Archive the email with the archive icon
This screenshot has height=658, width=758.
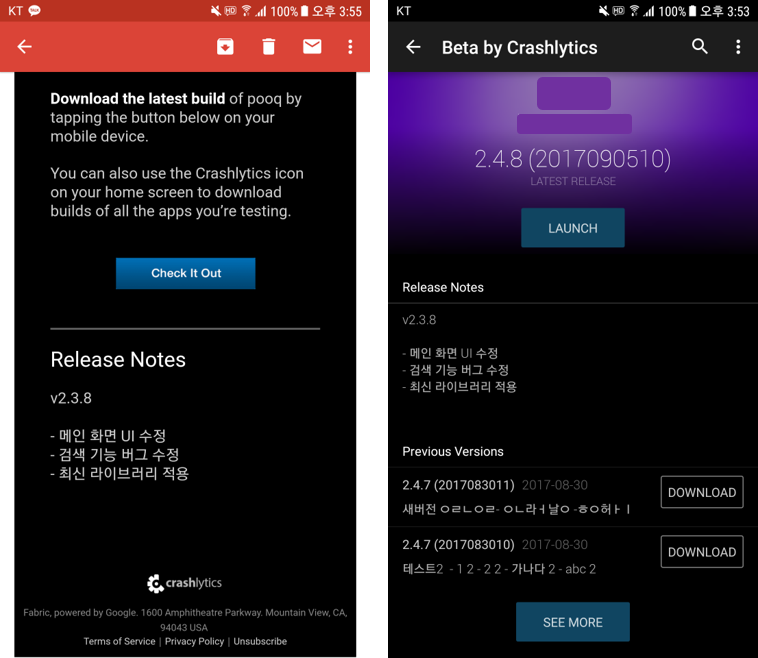225,46
